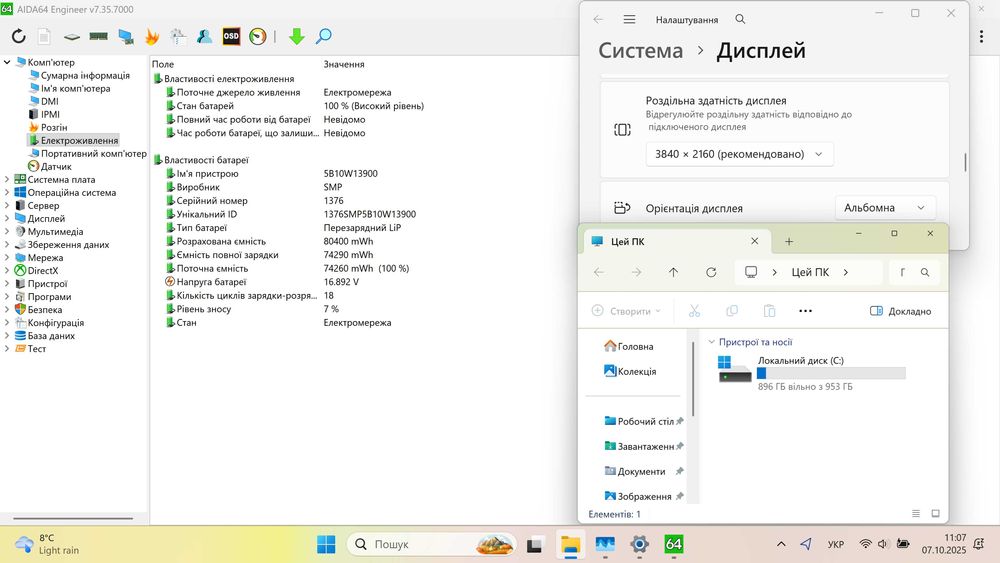The image size is (1000, 563).
Task: Open AIDA64 from the taskbar icon
Action: point(673,545)
